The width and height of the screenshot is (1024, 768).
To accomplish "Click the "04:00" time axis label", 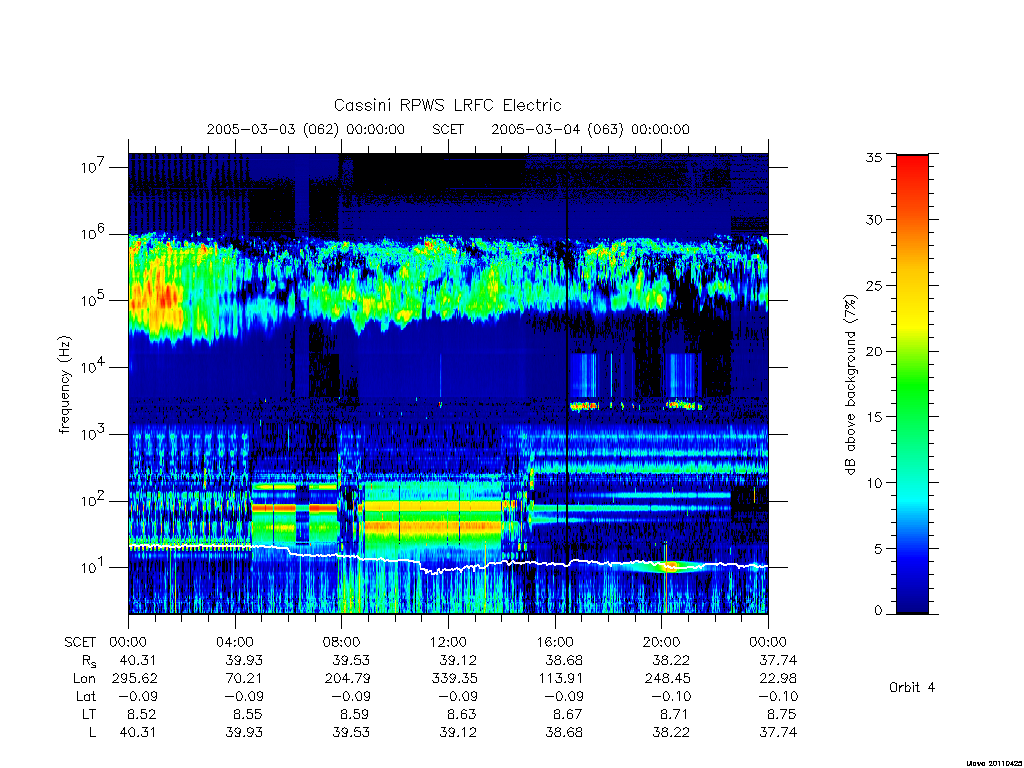I will coord(235,642).
